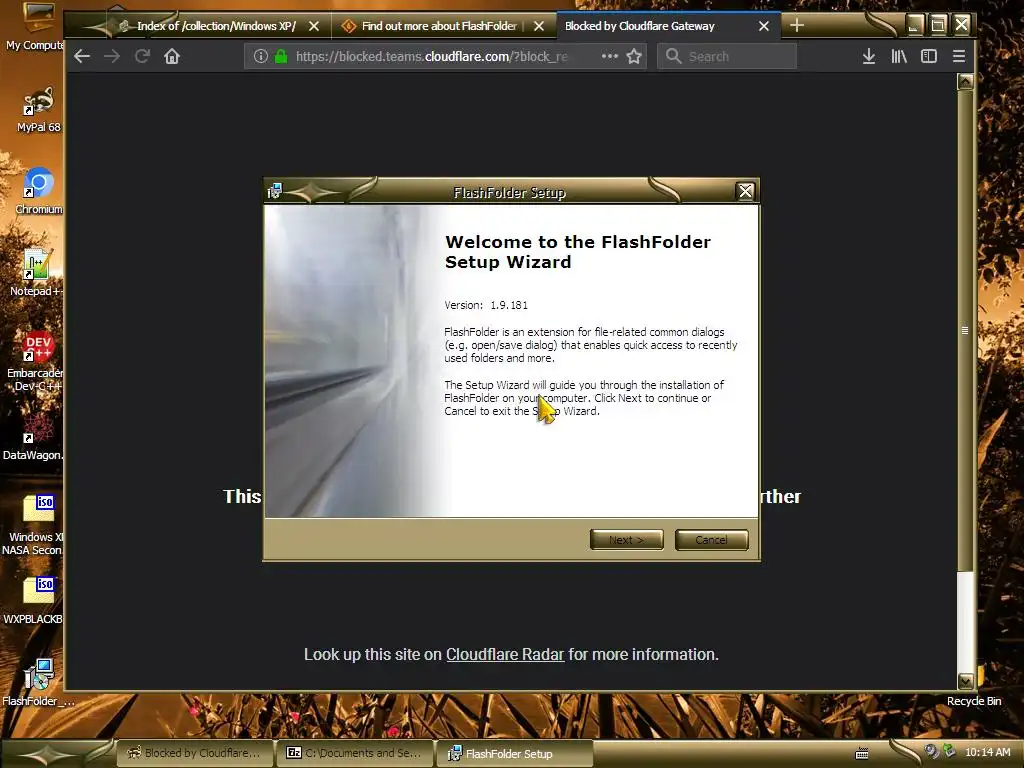Select the WXPBLACKB ISO file icon

pyautogui.click(x=34, y=601)
